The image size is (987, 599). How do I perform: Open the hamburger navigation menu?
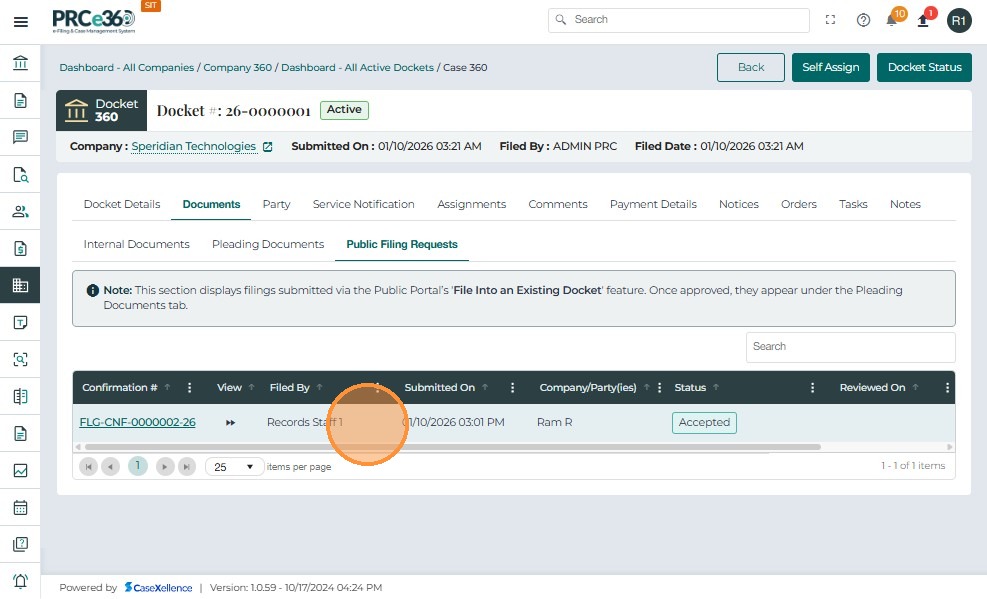coord(21,22)
